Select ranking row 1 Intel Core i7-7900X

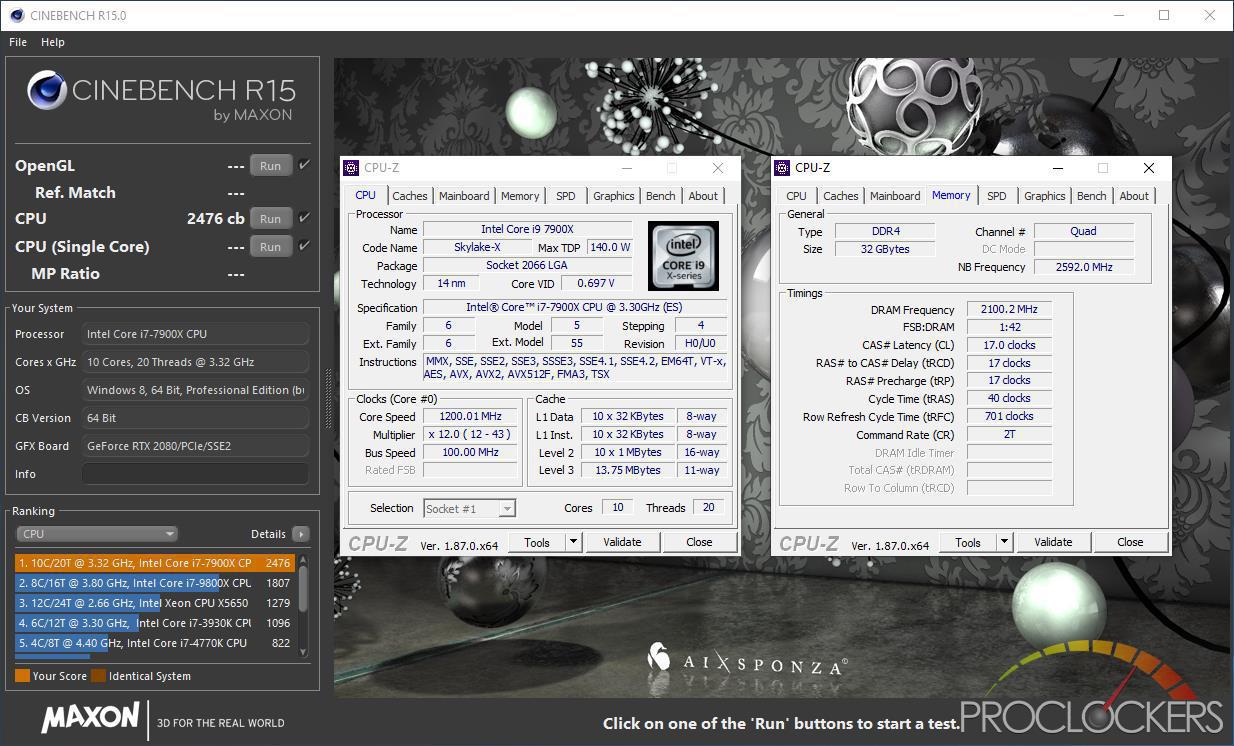coord(155,563)
